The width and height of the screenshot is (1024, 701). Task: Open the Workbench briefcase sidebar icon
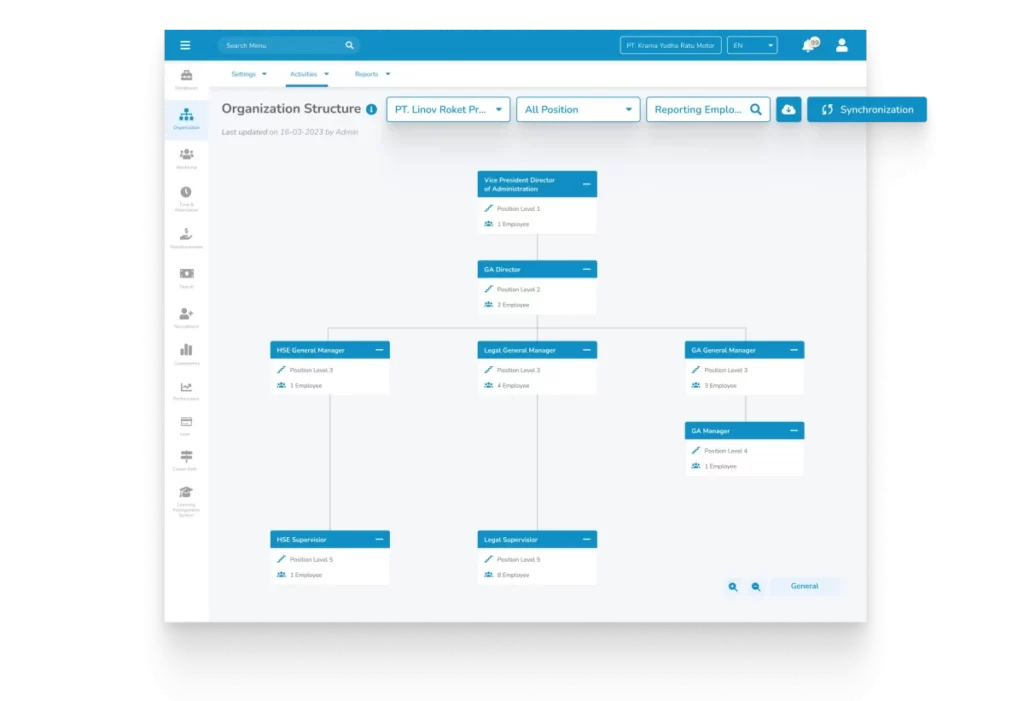(186, 78)
